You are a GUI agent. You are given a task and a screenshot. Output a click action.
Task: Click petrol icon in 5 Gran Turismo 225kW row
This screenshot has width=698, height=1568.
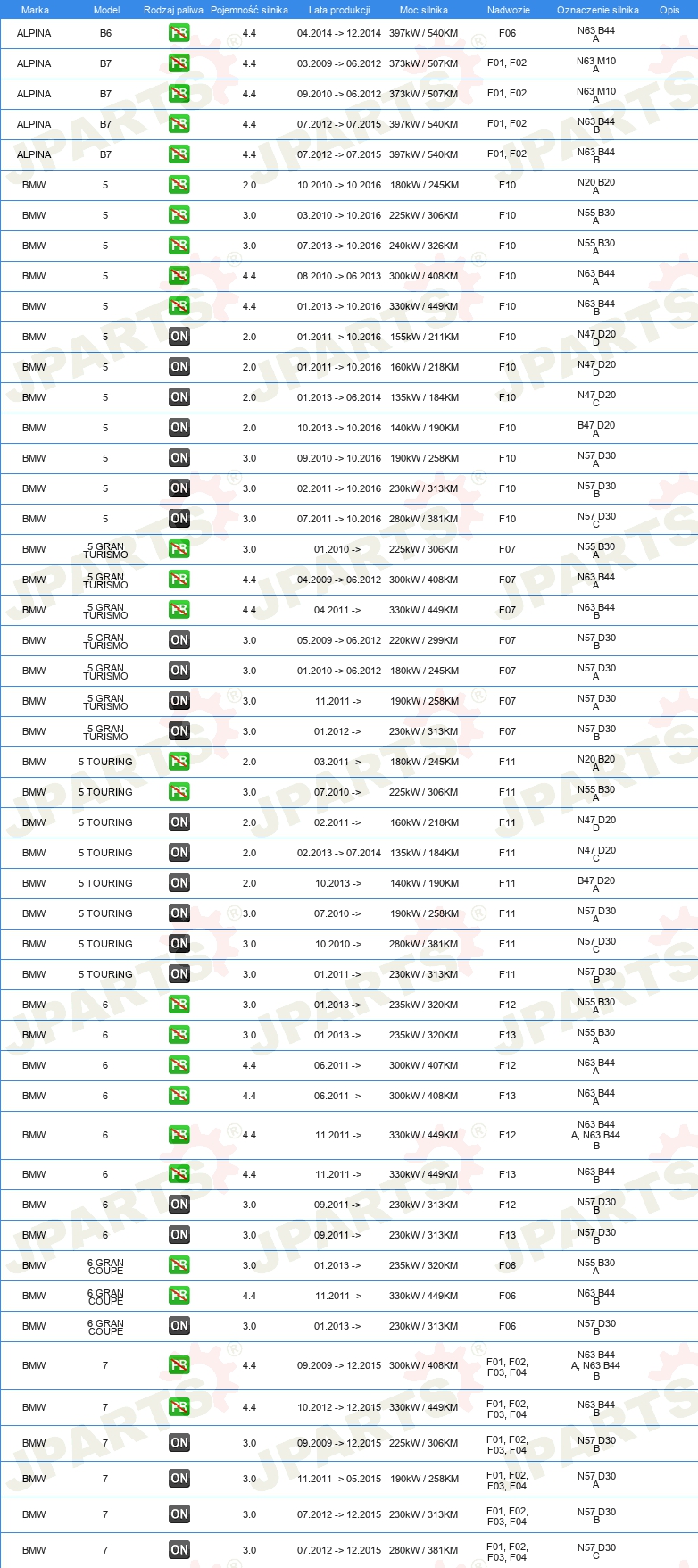(x=179, y=549)
